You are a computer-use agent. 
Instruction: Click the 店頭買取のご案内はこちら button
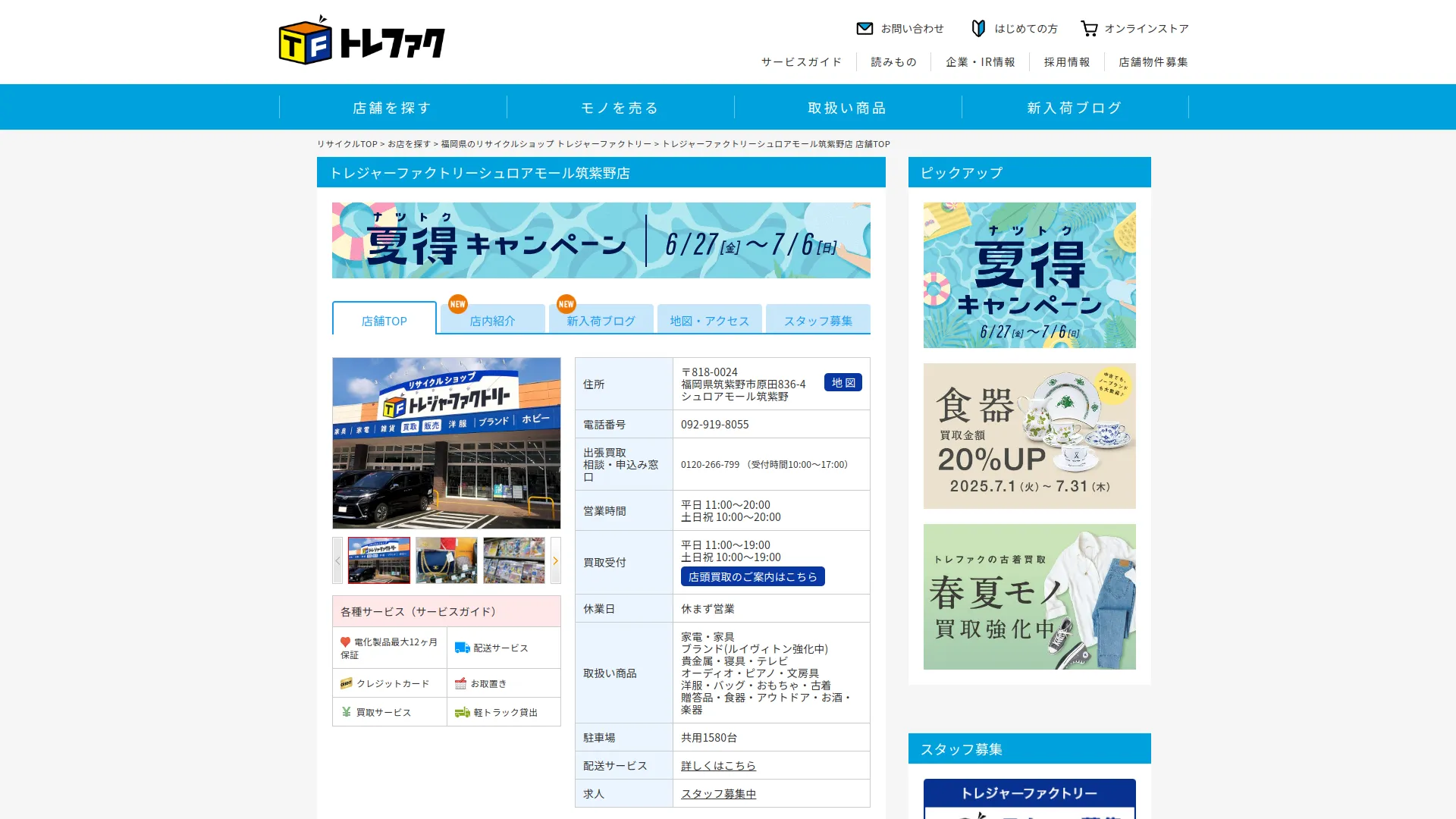[x=753, y=577]
